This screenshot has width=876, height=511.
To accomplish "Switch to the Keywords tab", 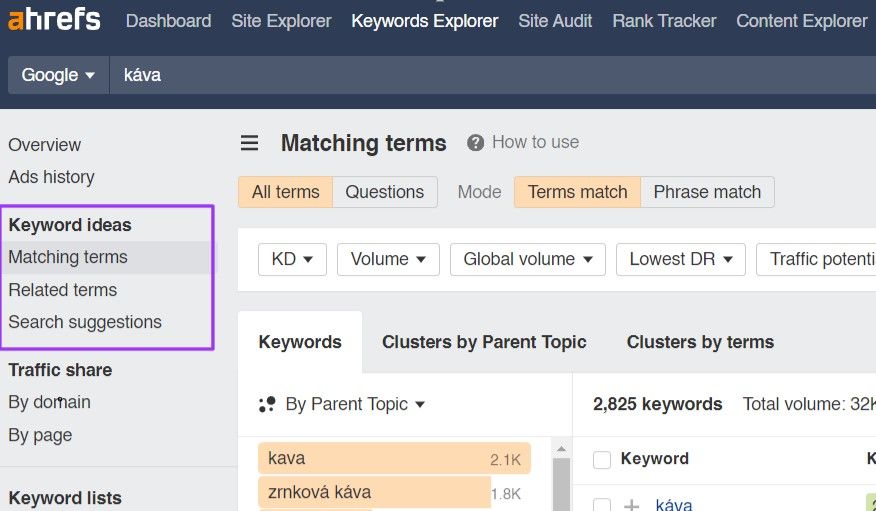I will click(300, 342).
